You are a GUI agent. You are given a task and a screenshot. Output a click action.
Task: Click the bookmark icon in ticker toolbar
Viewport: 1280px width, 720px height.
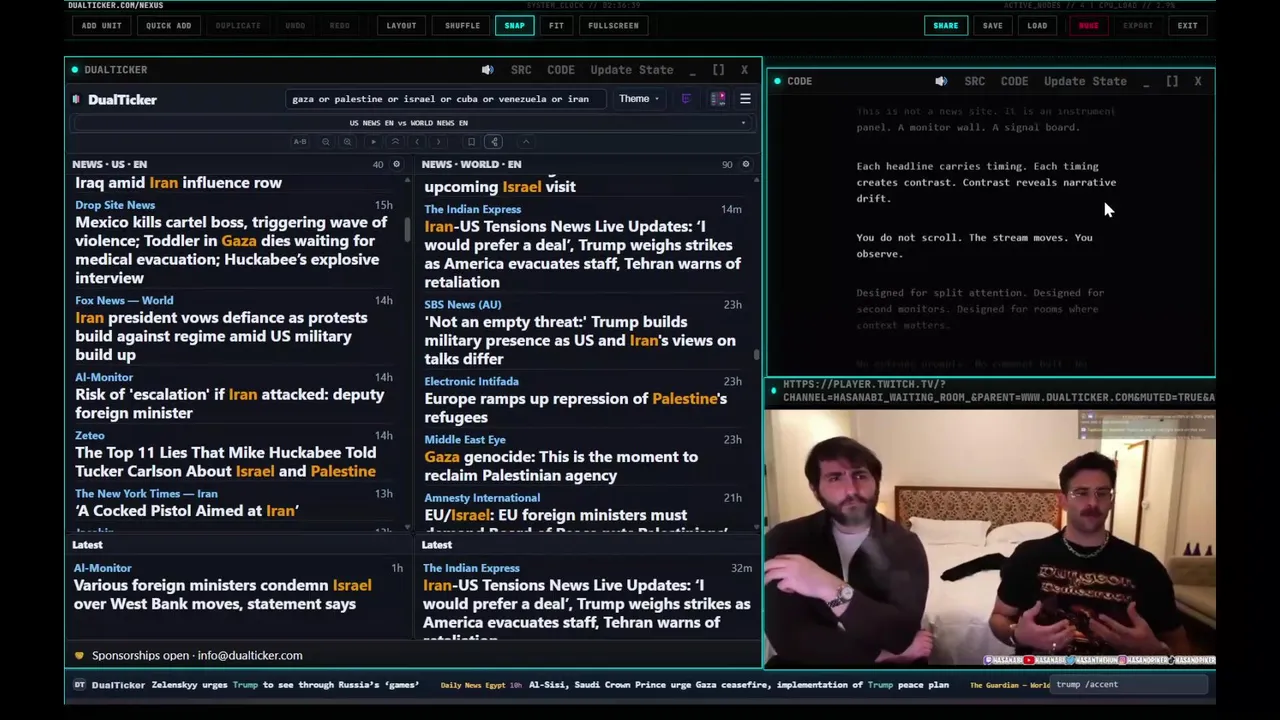click(x=471, y=142)
